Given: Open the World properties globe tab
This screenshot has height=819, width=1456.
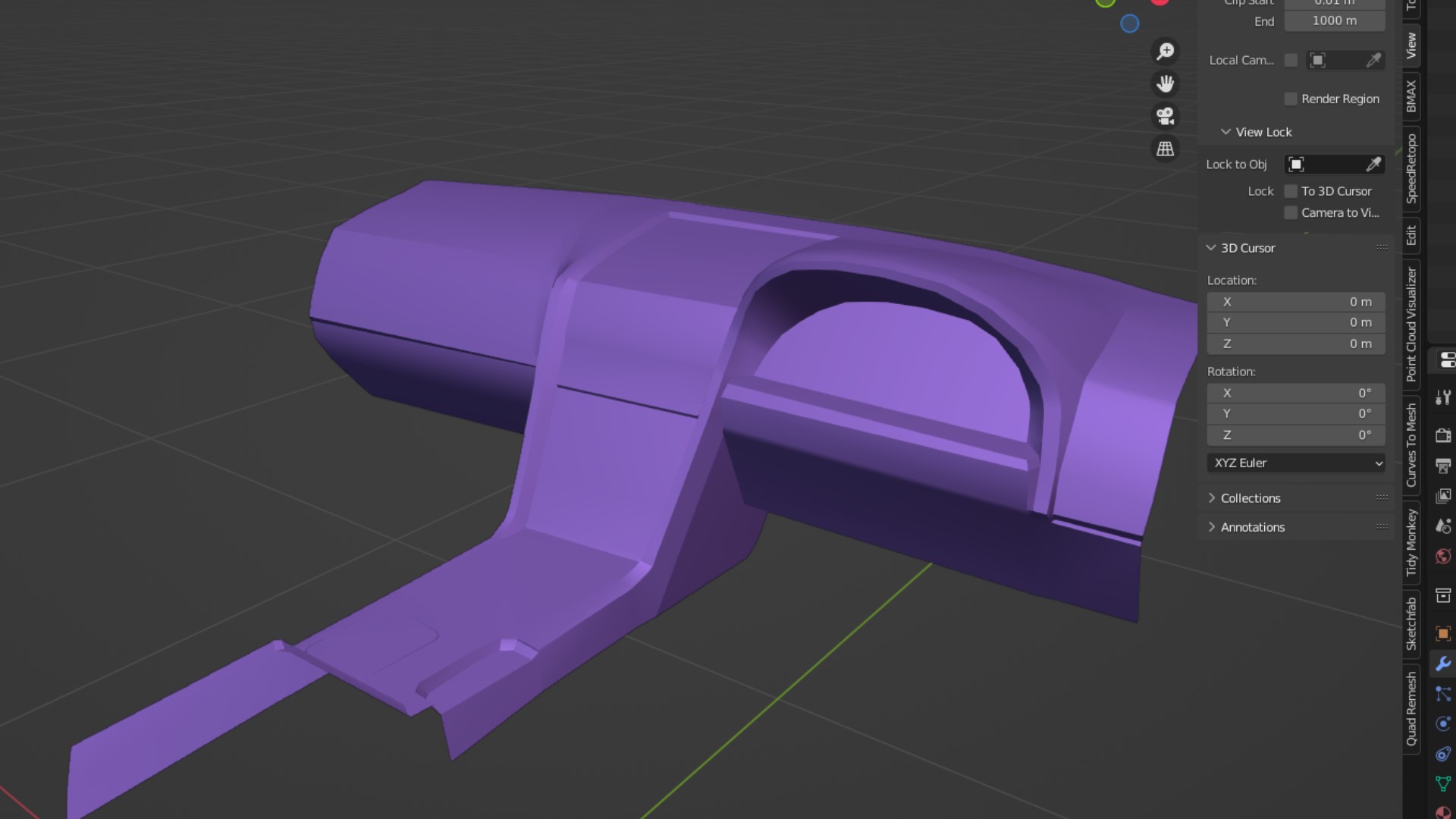Looking at the screenshot, I should click(x=1442, y=557).
